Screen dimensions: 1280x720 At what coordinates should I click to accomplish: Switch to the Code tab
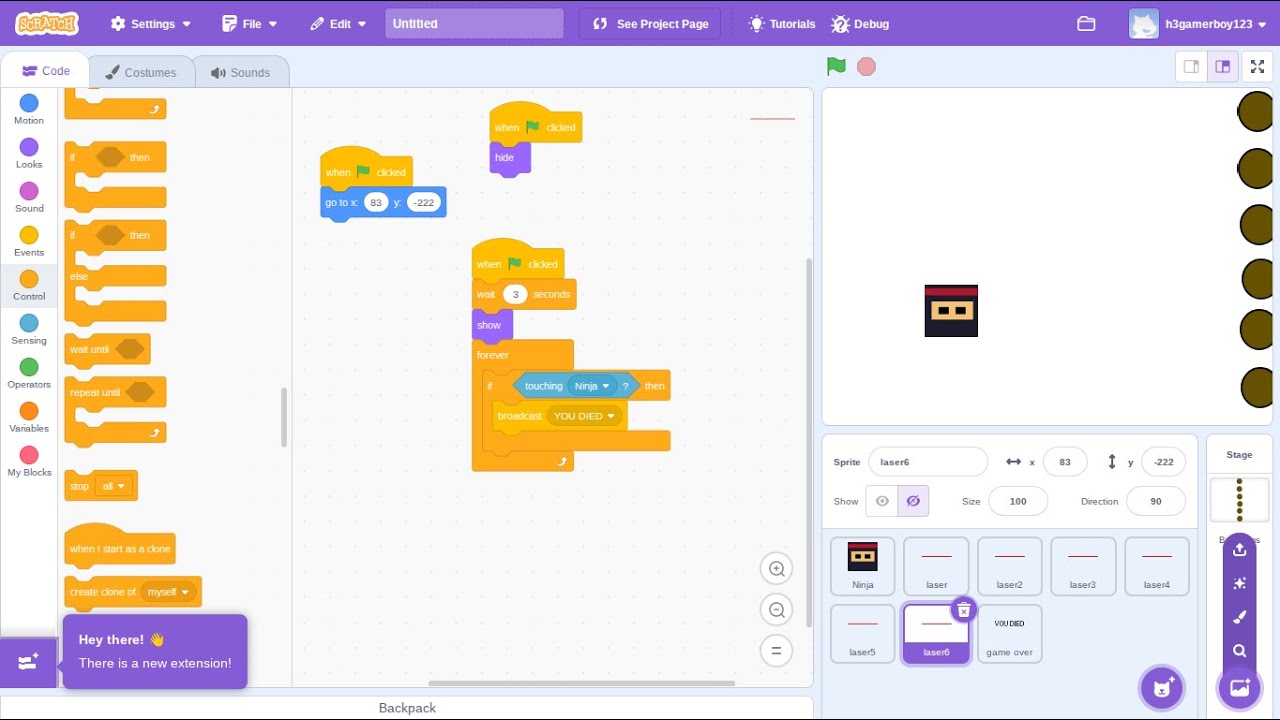click(45, 71)
